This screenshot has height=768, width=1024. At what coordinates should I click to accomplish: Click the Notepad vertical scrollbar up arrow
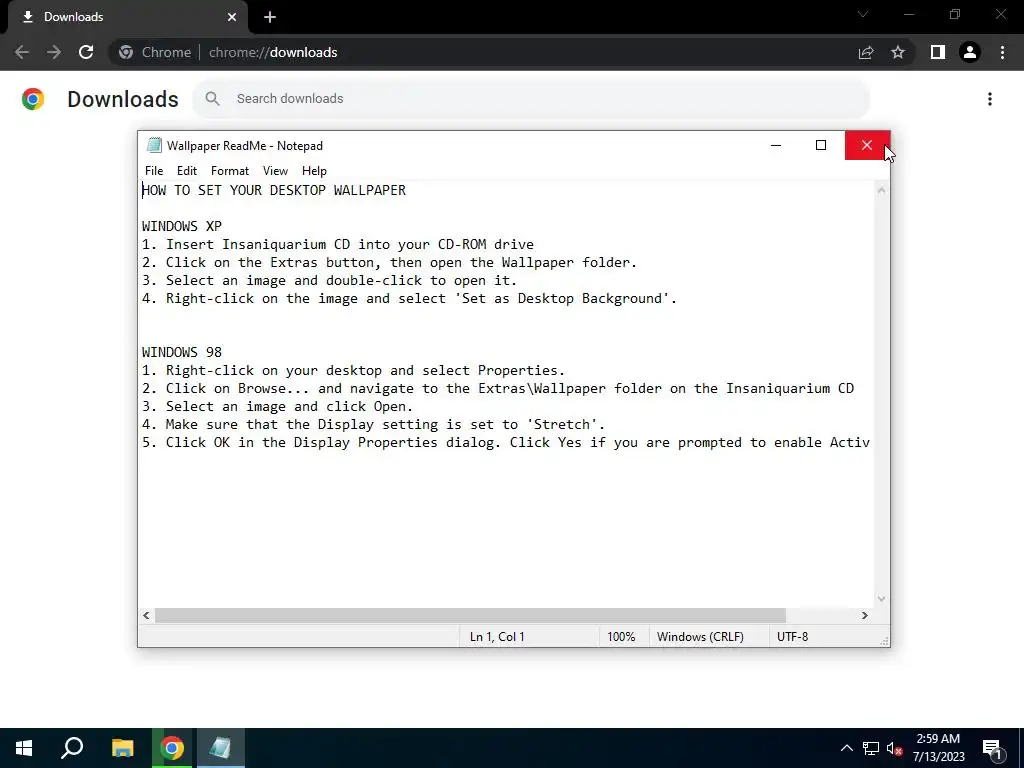point(882,190)
